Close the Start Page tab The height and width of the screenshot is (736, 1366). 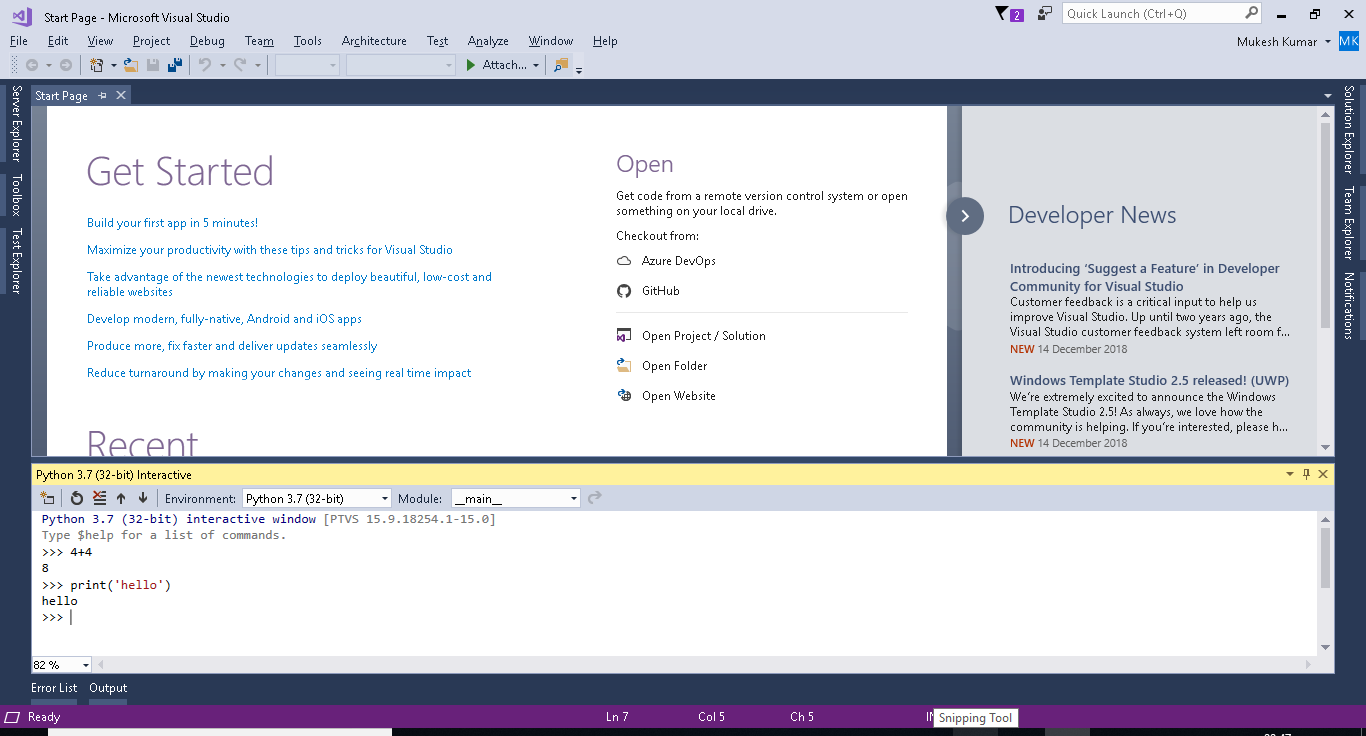[x=121, y=95]
